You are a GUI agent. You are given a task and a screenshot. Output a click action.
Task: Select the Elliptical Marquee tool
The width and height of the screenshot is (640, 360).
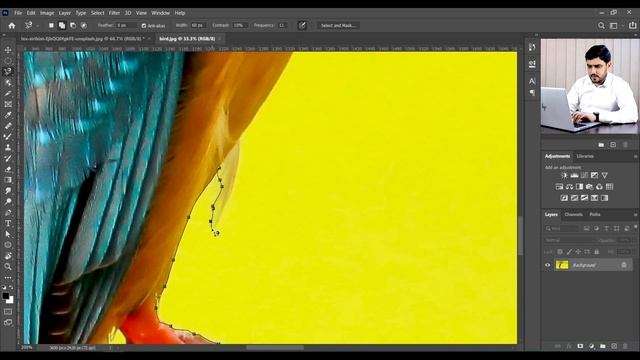coord(8,61)
